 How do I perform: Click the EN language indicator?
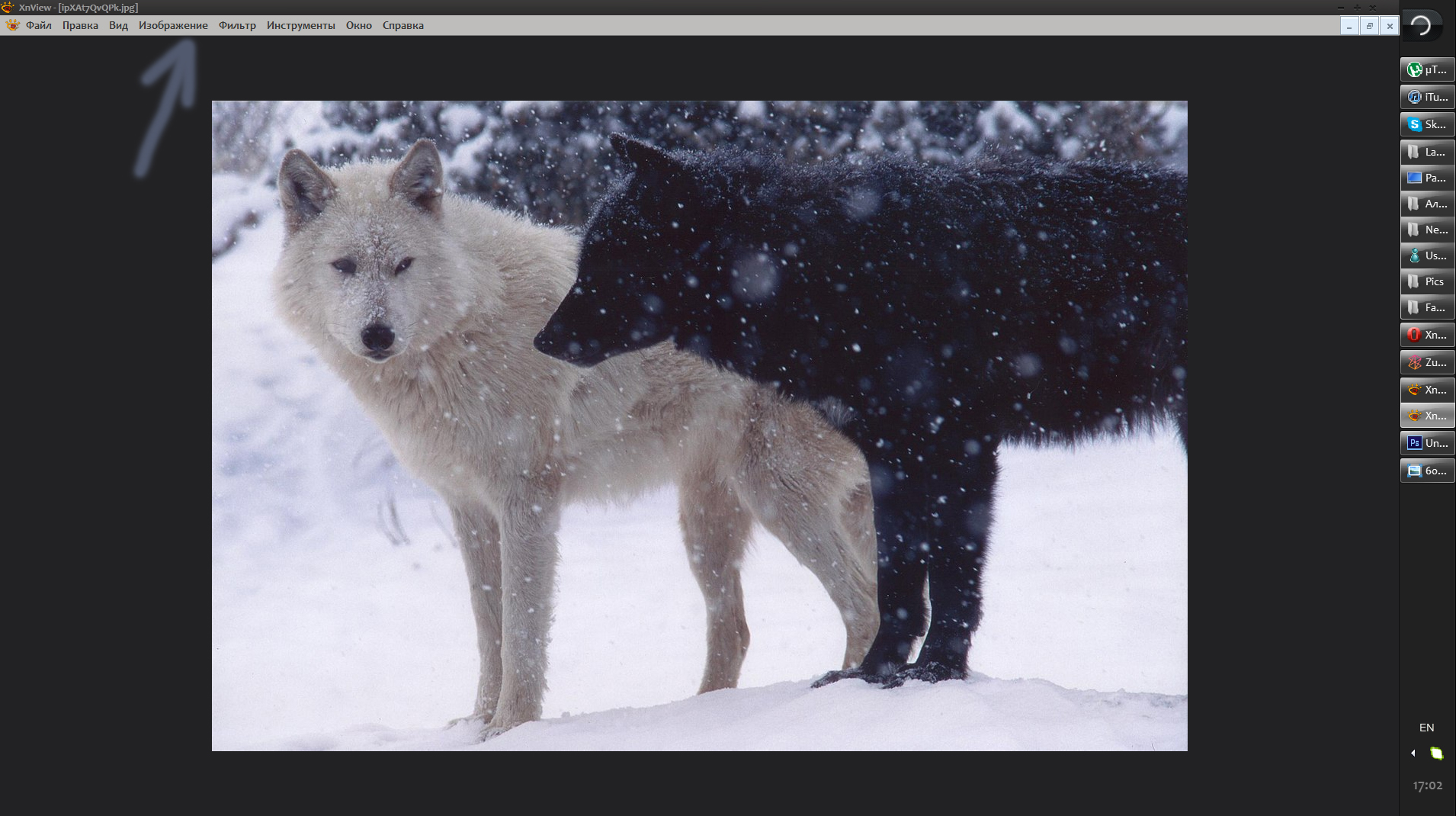pyautogui.click(x=1427, y=728)
